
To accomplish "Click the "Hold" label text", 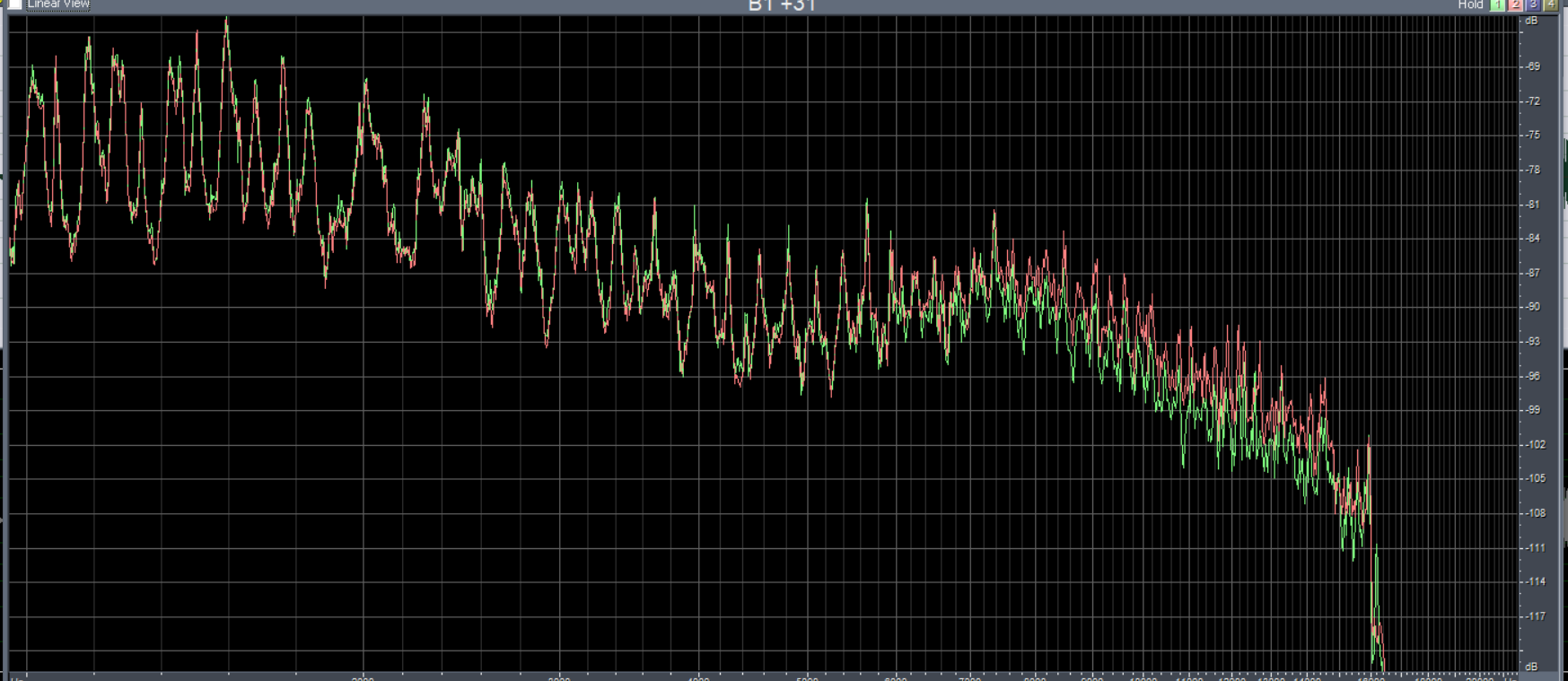I will pyautogui.click(x=1470, y=4).
